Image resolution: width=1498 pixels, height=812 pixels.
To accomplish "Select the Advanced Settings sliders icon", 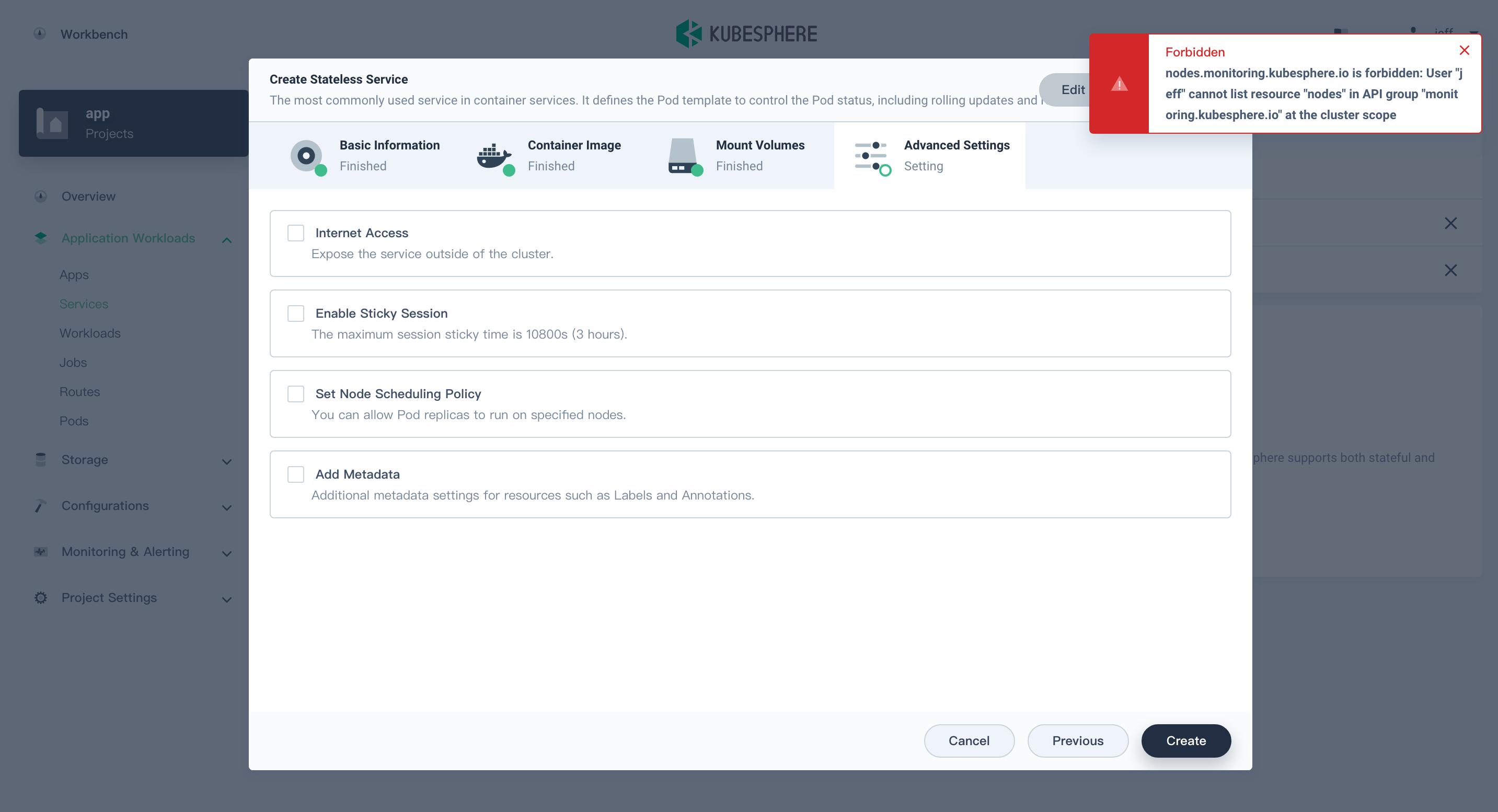I will 871,156.
